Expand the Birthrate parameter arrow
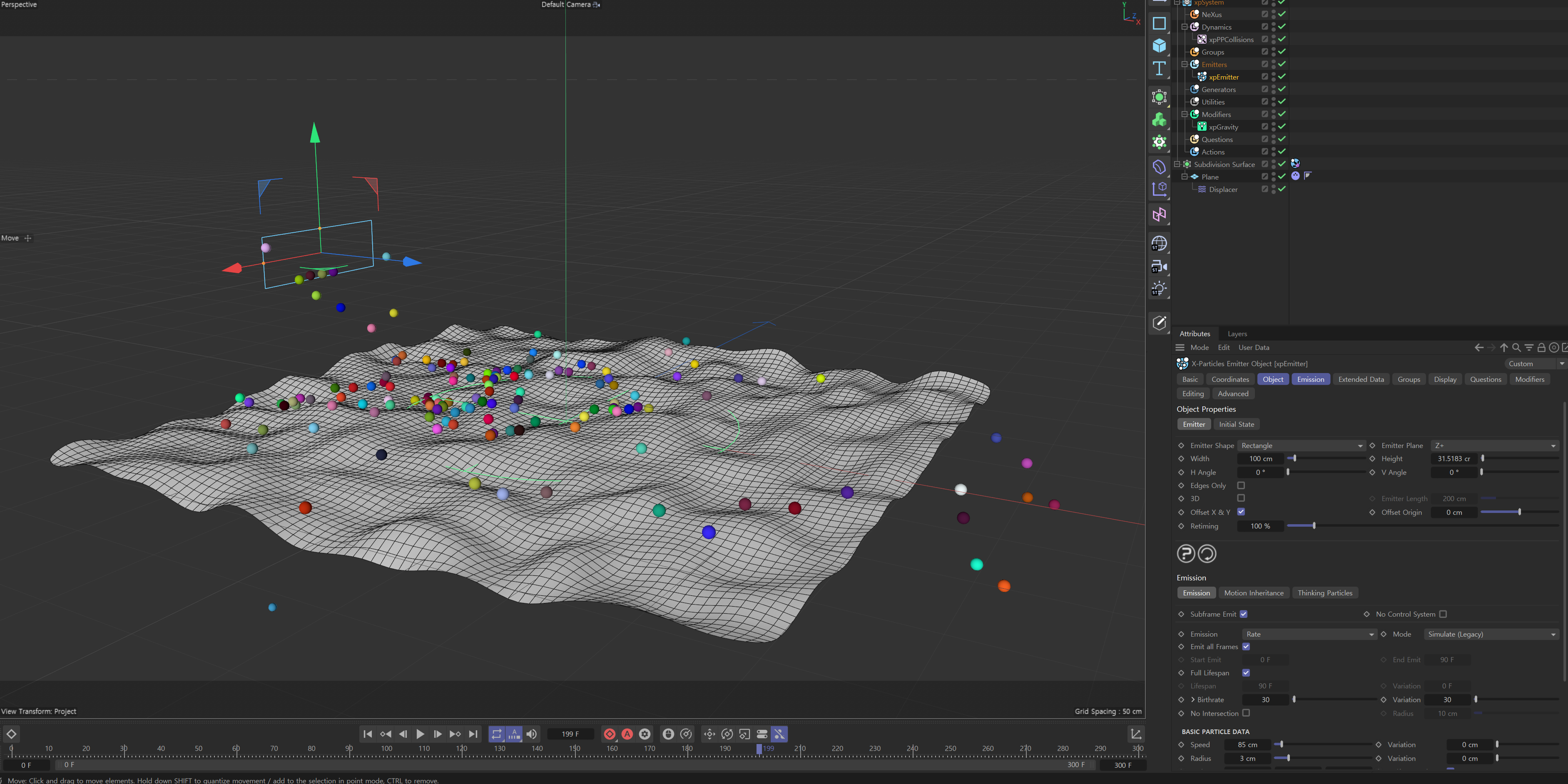Image resolution: width=1568 pixels, height=784 pixels. tap(1192, 699)
